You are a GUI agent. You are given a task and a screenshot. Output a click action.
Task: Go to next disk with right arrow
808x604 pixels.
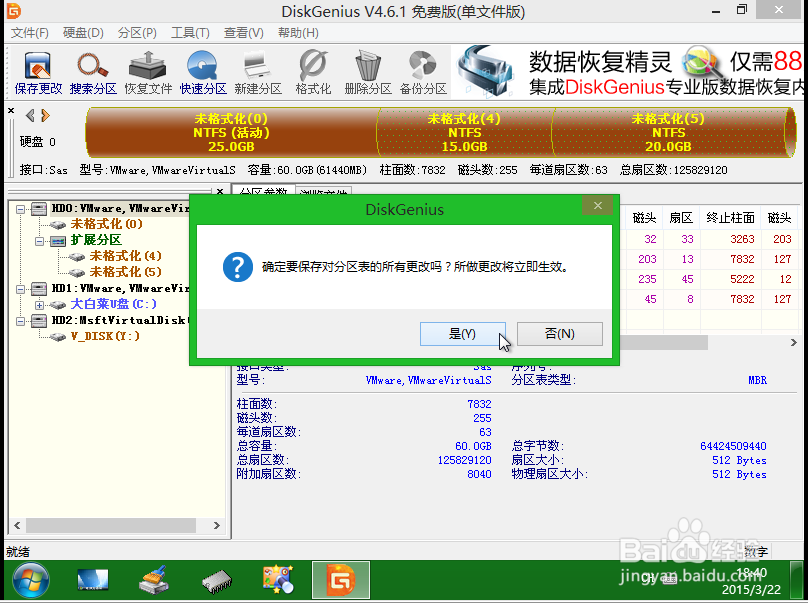(x=45, y=115)
